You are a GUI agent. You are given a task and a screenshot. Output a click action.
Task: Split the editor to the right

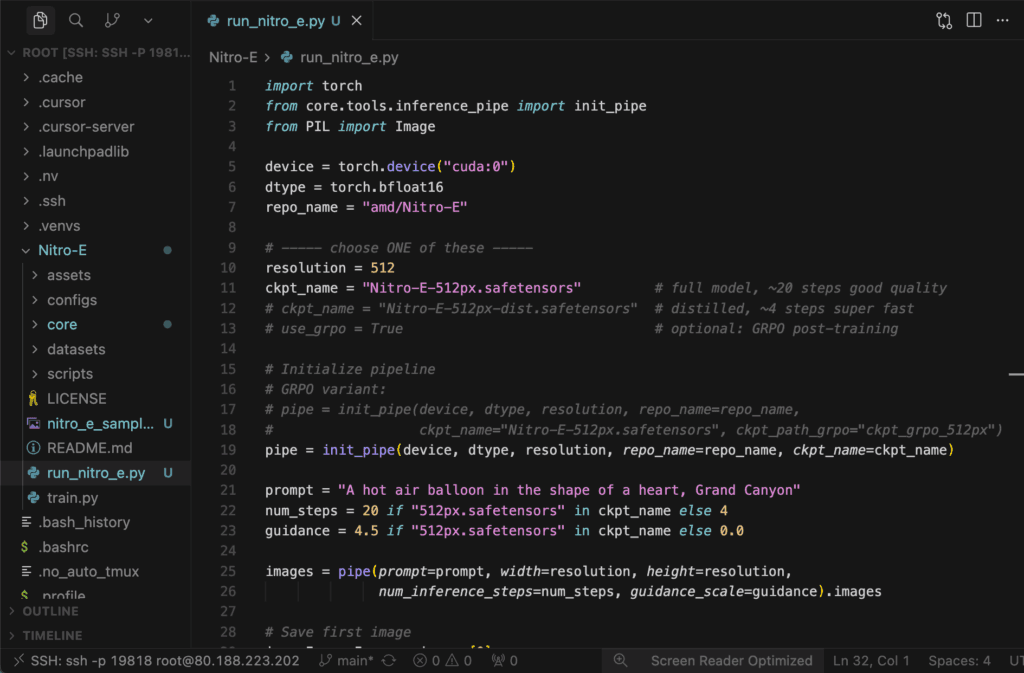point(974,20)
